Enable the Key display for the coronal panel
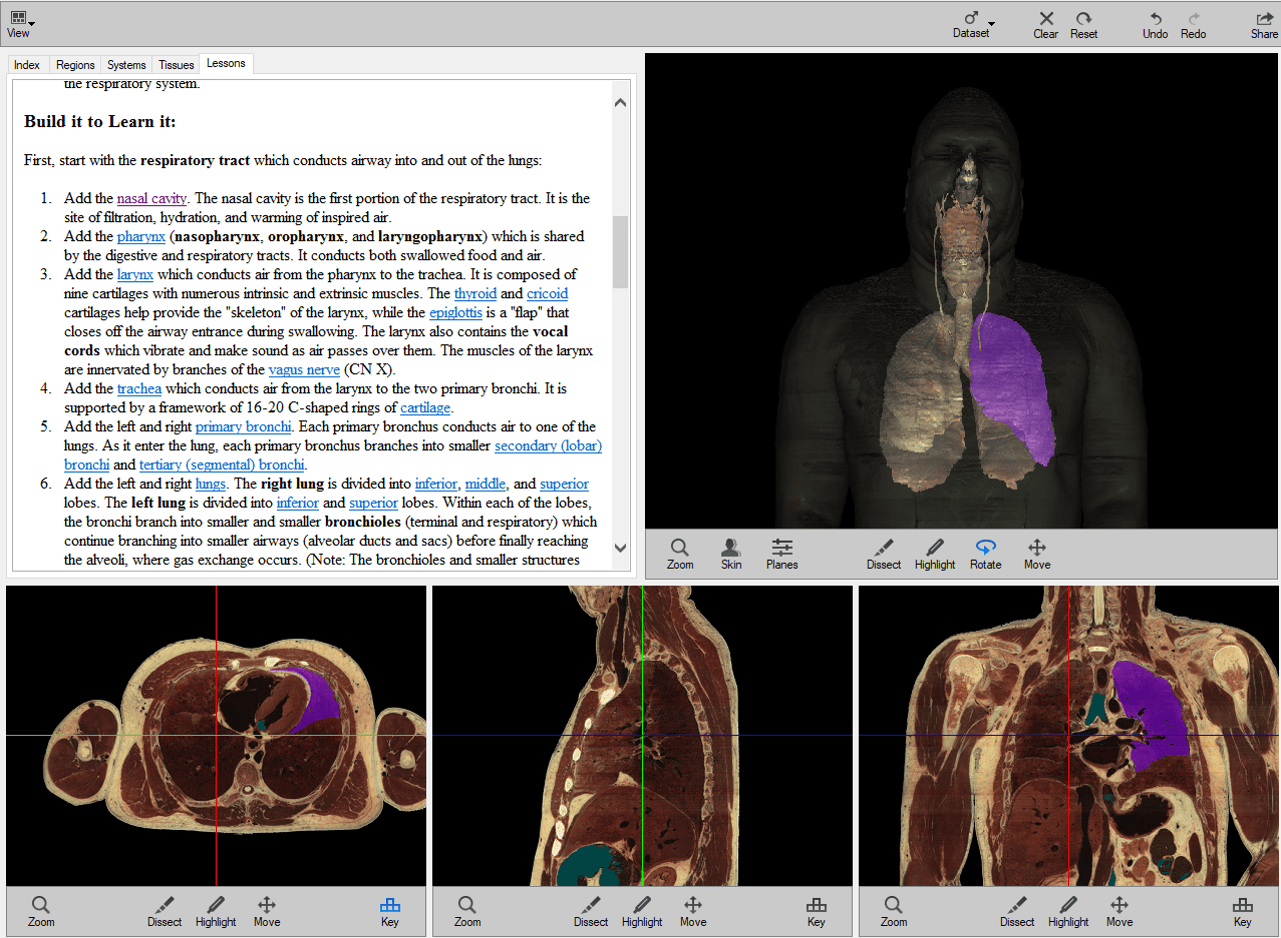The height and width of the screenshot is (938, 1281). pyautogui.click(x=1242, y=911)
